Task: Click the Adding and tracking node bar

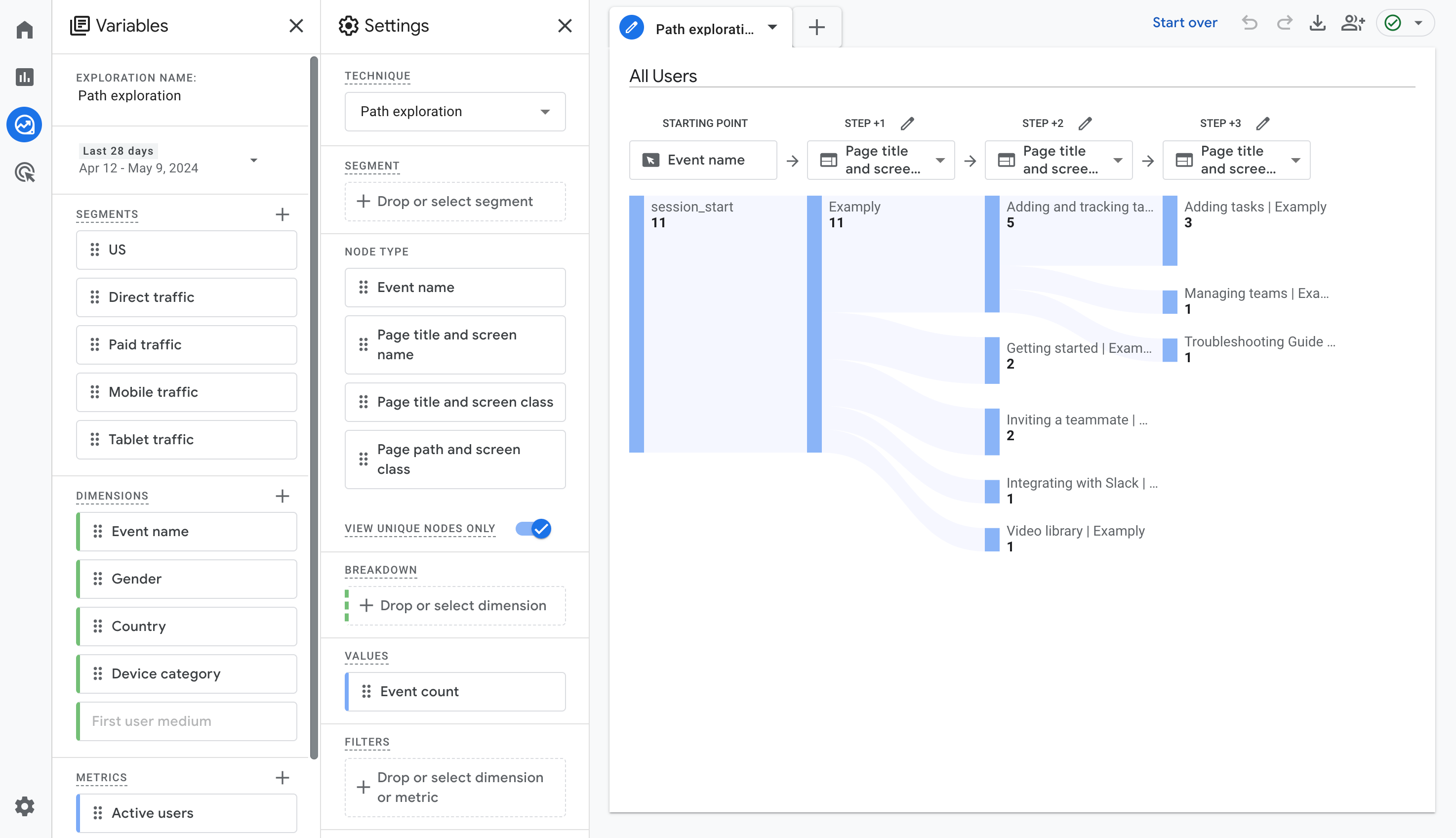Action: 992,254
